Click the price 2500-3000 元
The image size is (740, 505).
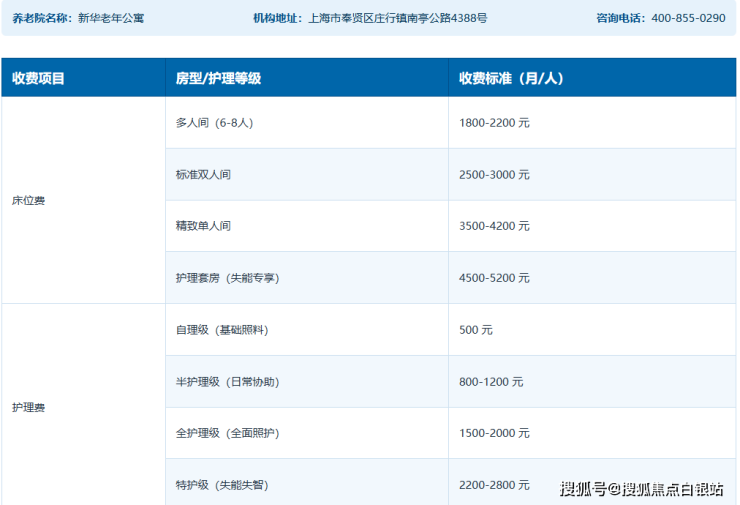click(x=494, y=175)
